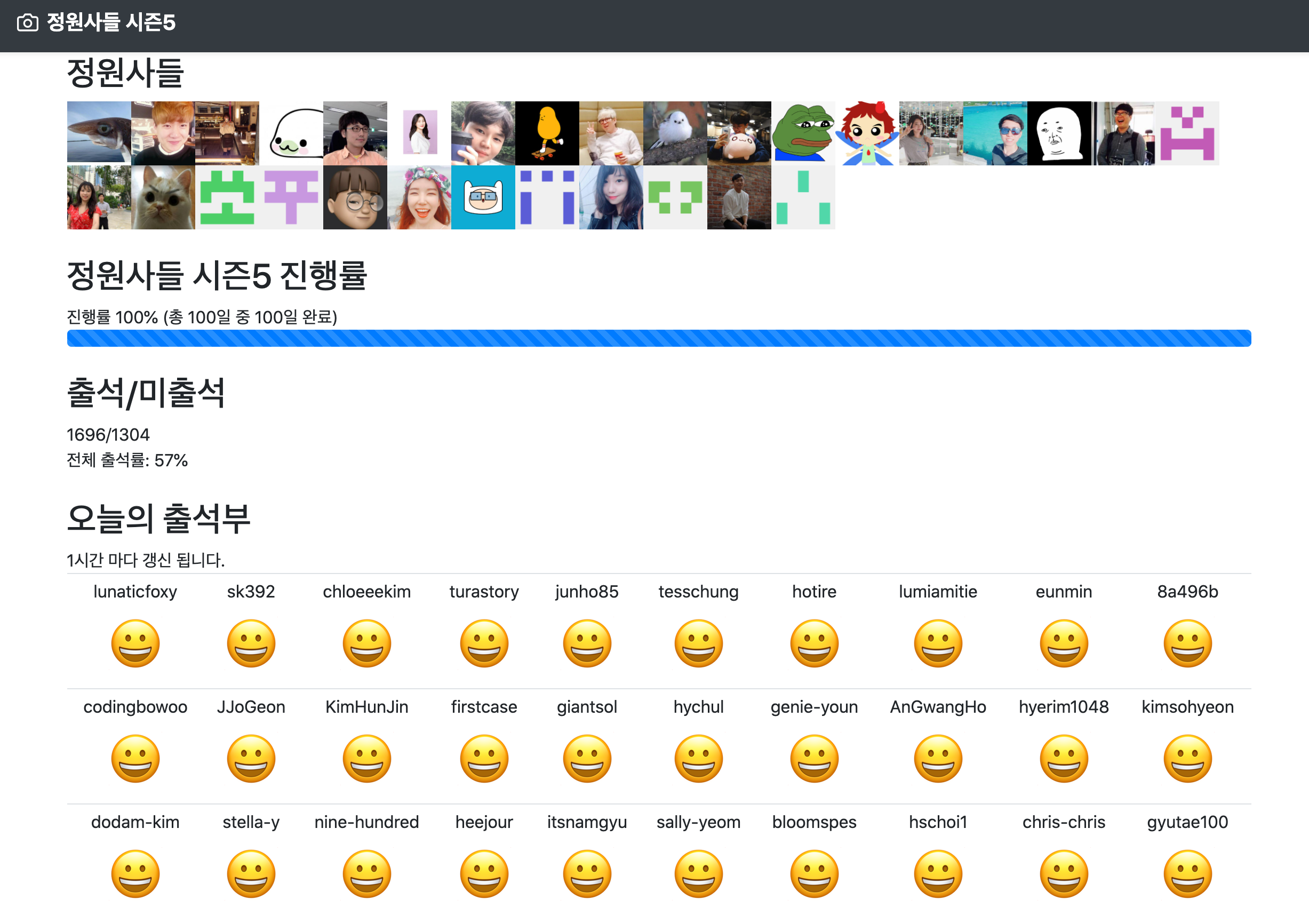Click the gyutae100 username
This screenshot has height=924, width=1309.
[x=1187, y=822]
